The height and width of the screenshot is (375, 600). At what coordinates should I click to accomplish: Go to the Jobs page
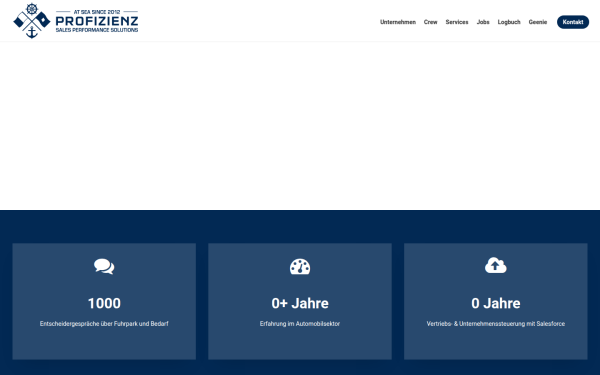[x=483, y=22]
